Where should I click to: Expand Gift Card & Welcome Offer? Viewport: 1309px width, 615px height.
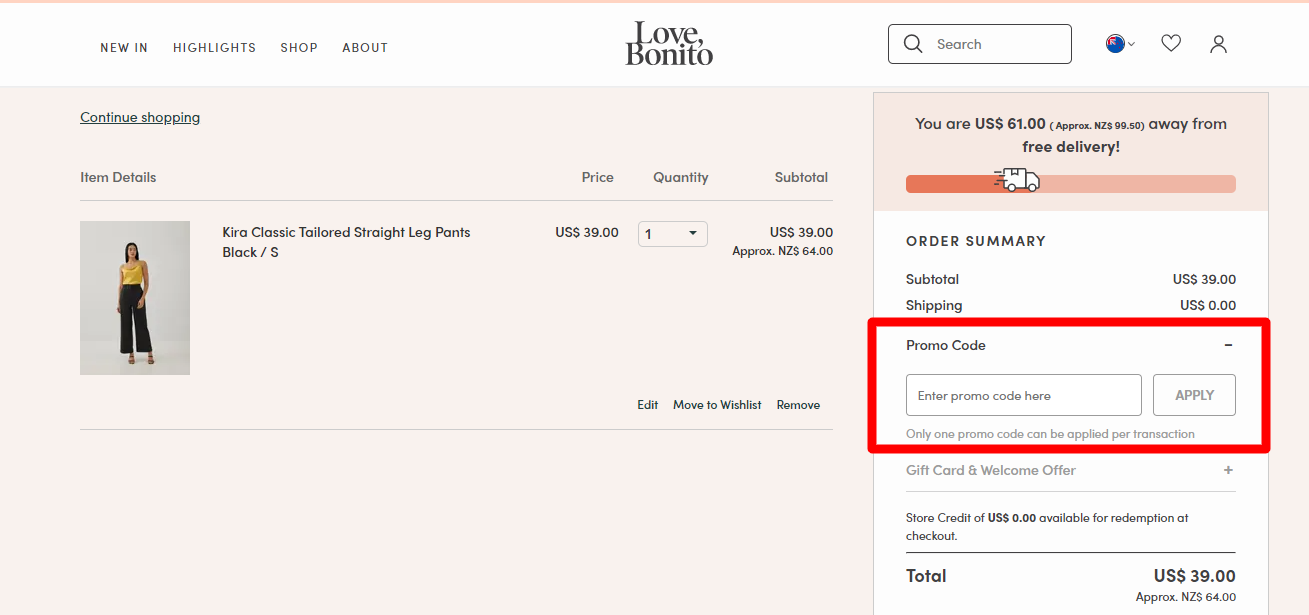click(1228, 470)
